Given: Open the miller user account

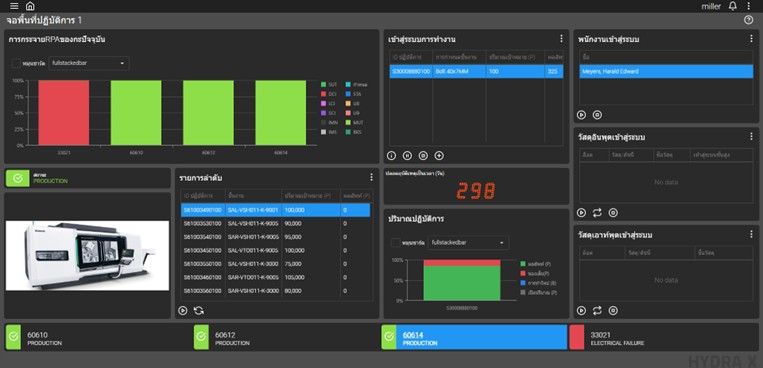Looking at the screenshot, I should click(x=711, y=6).
